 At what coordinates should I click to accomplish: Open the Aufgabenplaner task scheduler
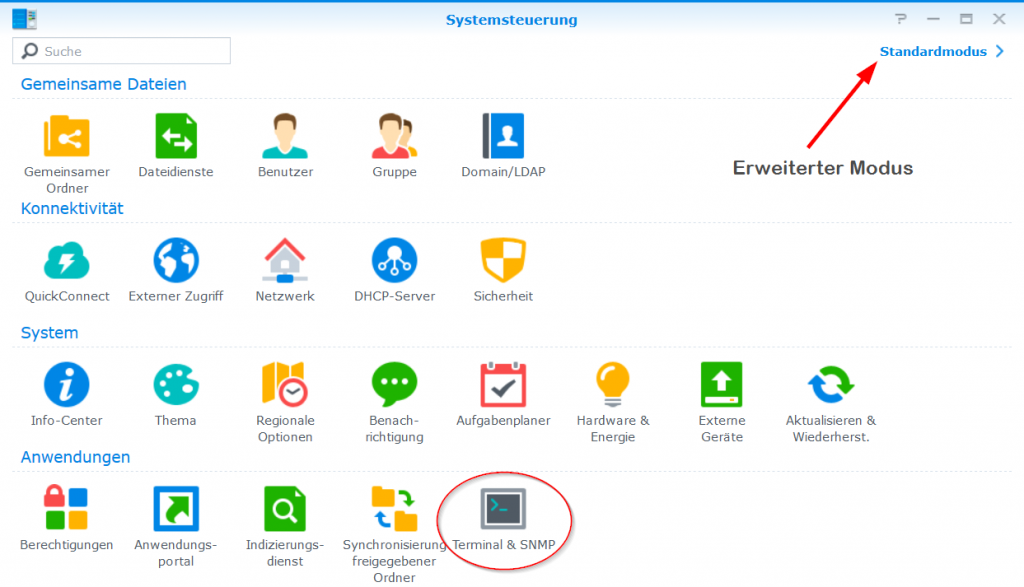tap(503, 385)
